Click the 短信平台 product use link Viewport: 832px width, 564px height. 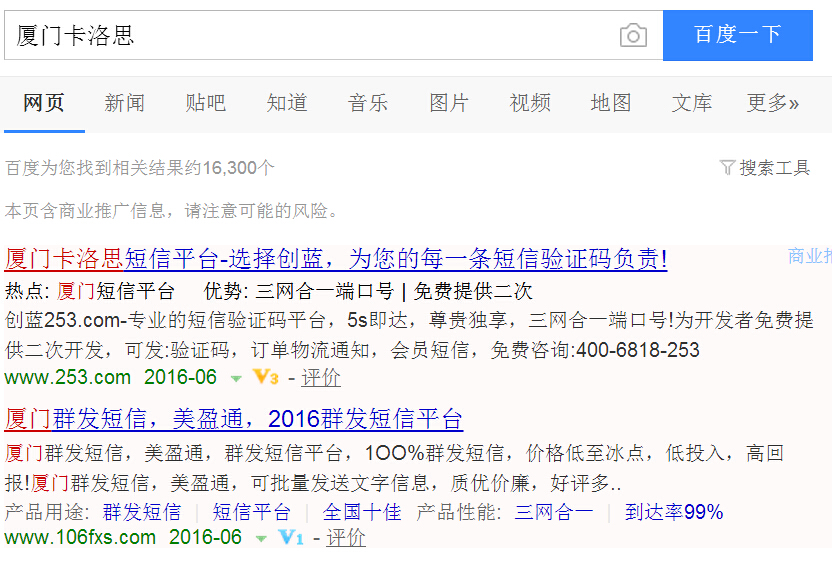(x=252, y=513)
